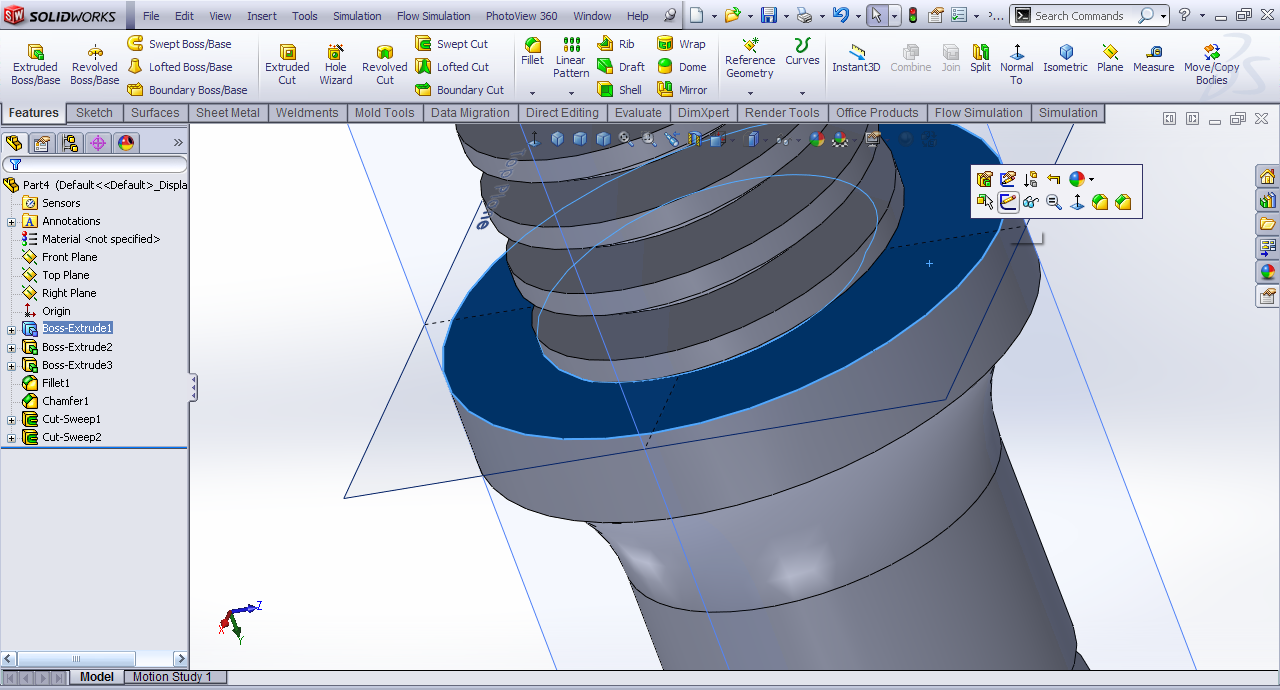The image size is (1280, 690).
Task: Select the Extruded Boss/Base tool
Action: (x=35, y=65)
